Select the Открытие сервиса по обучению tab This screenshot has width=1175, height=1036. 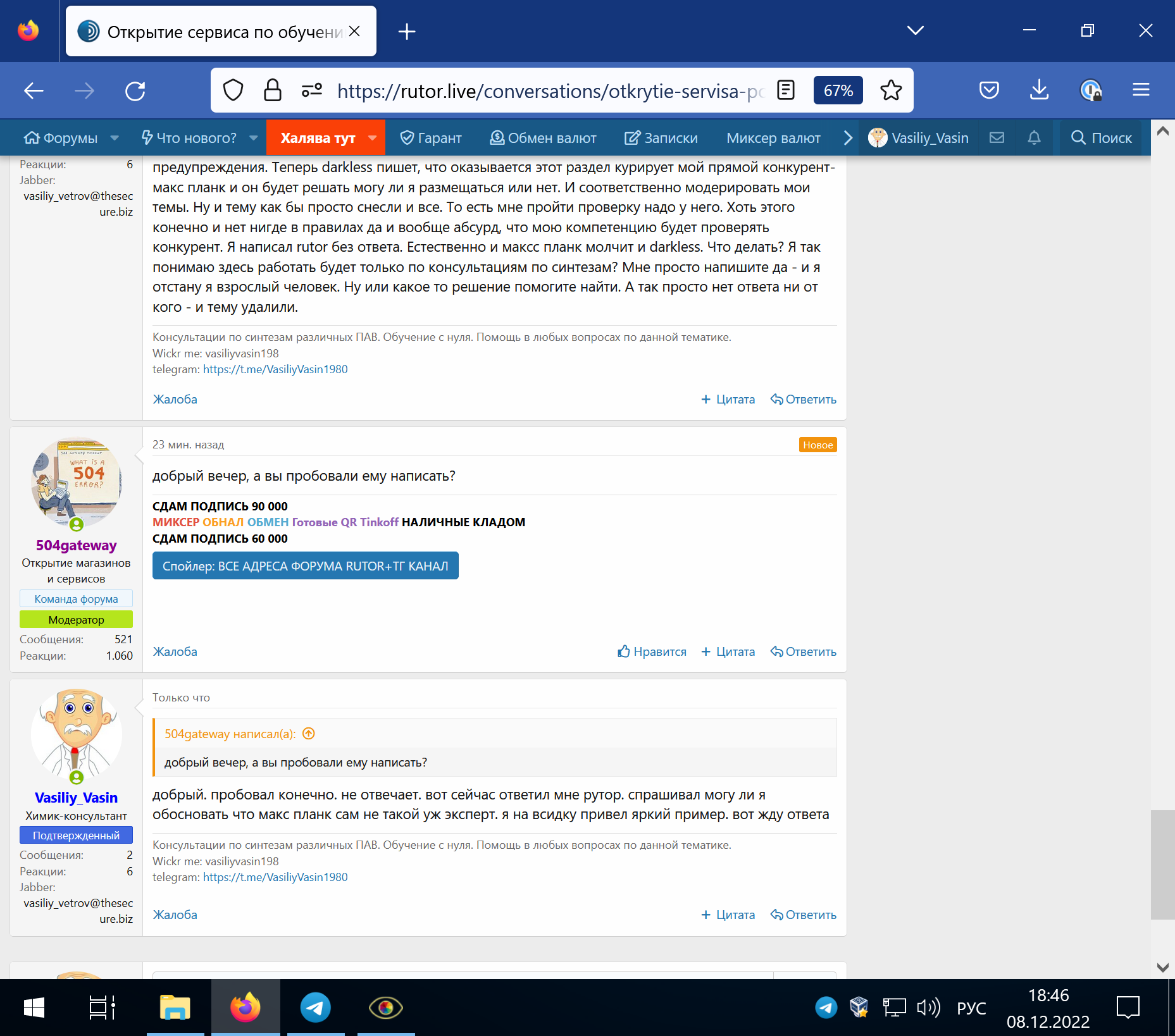pos(221,32)
